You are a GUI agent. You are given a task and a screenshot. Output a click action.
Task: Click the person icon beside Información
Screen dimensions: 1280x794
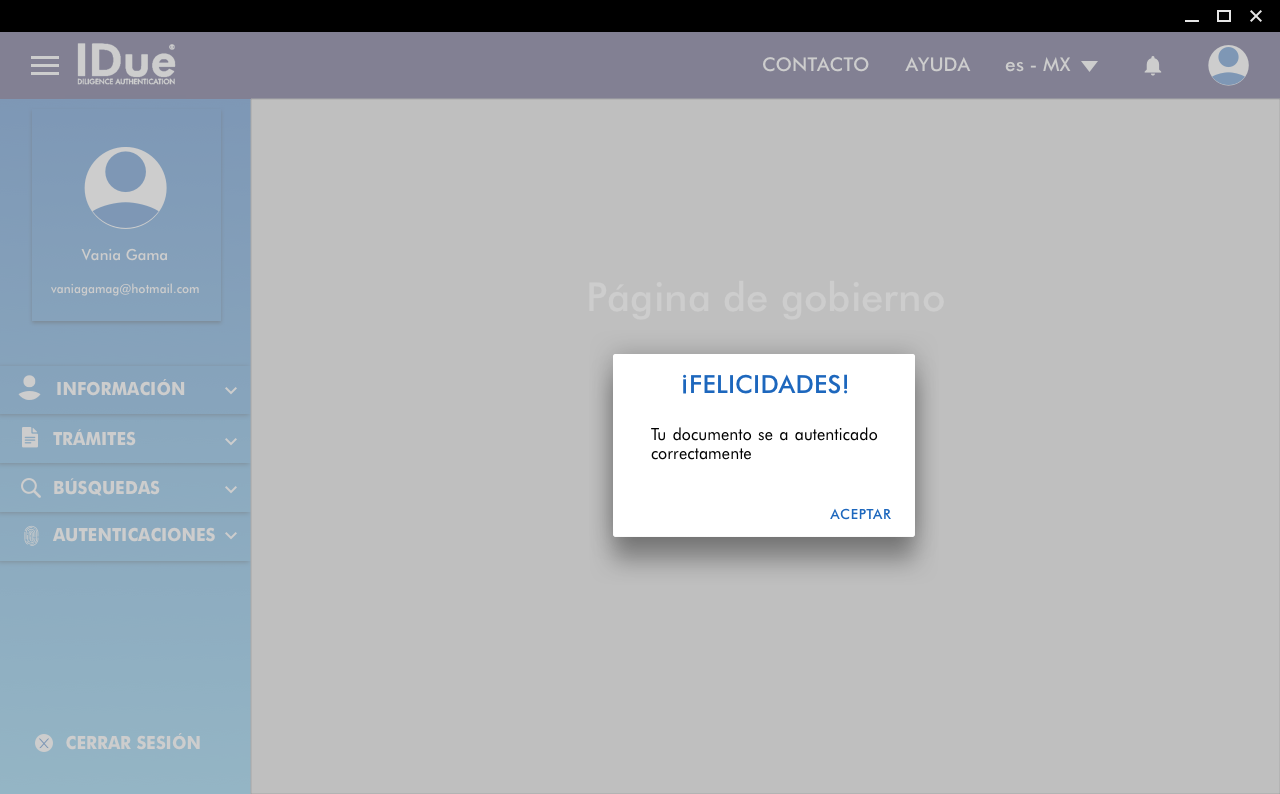(30, 389)
